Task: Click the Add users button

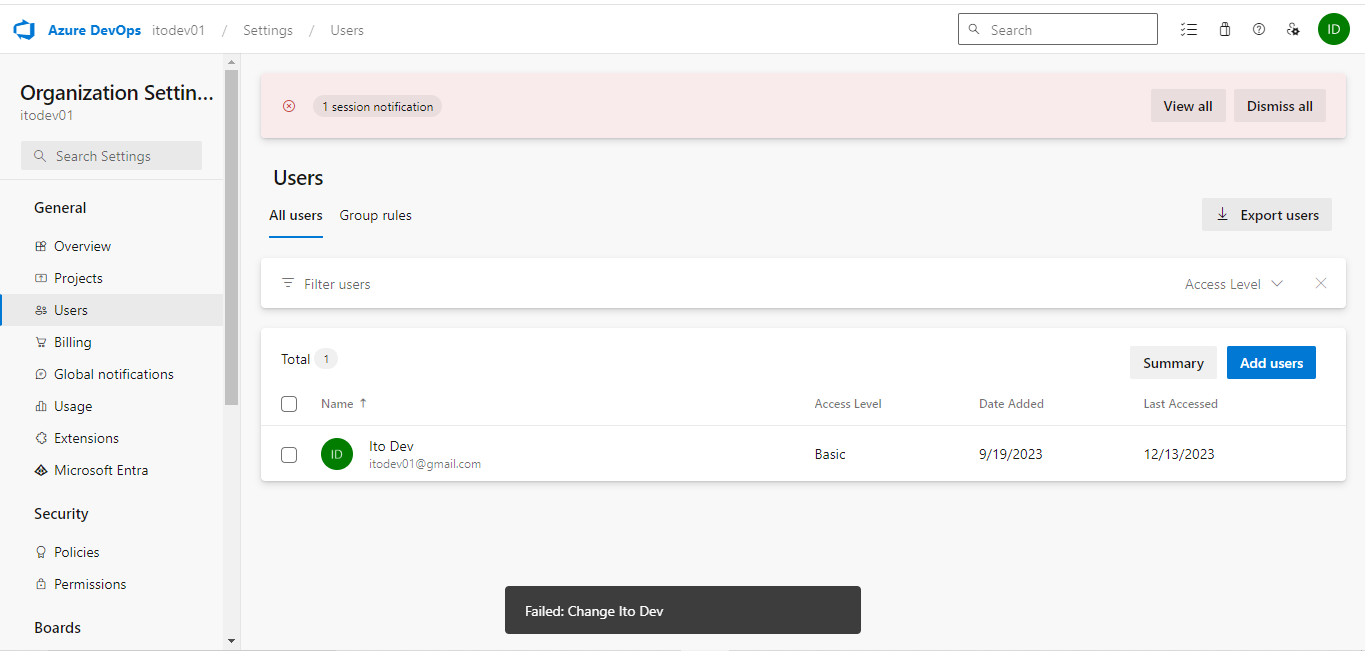Action: (x=1271, y=363)
